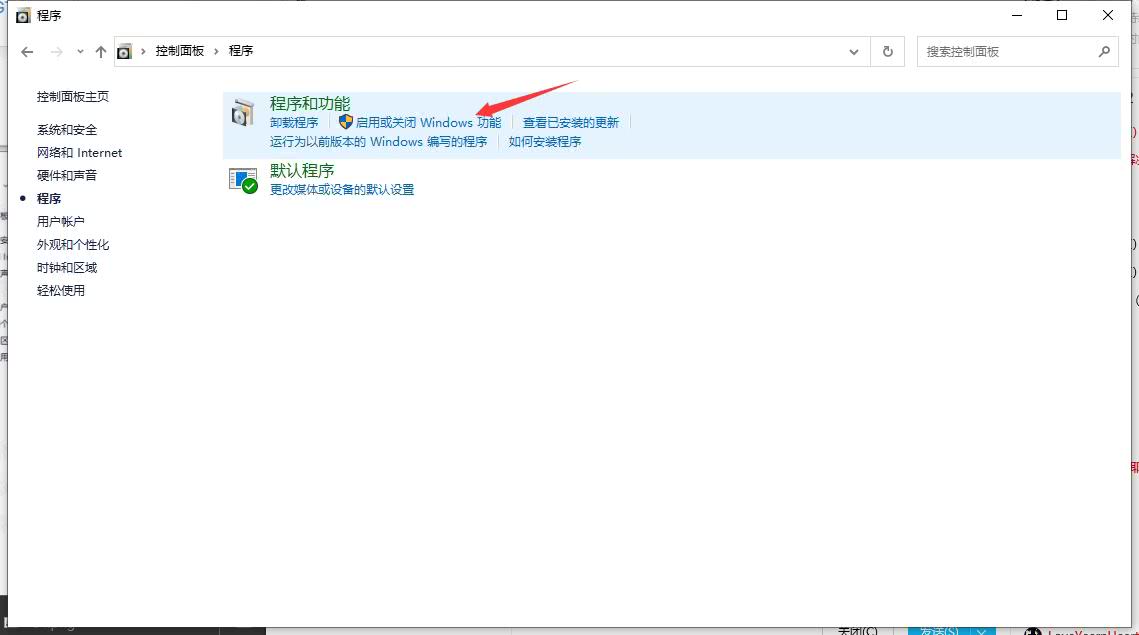Select 用户帐户 category
Image resolution: width=1139 pixels, height=635 pixels.
(x=61, y=222)
